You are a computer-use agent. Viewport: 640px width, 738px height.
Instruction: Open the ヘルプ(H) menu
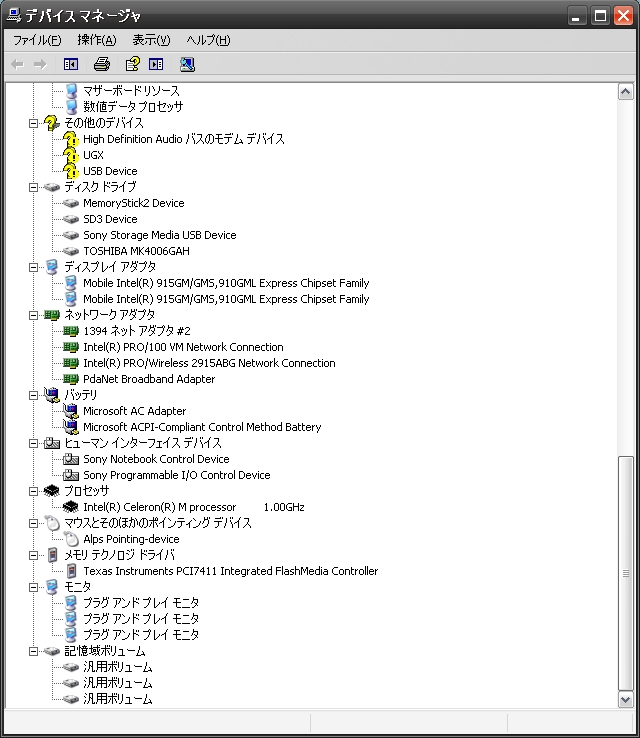[208, 40]
